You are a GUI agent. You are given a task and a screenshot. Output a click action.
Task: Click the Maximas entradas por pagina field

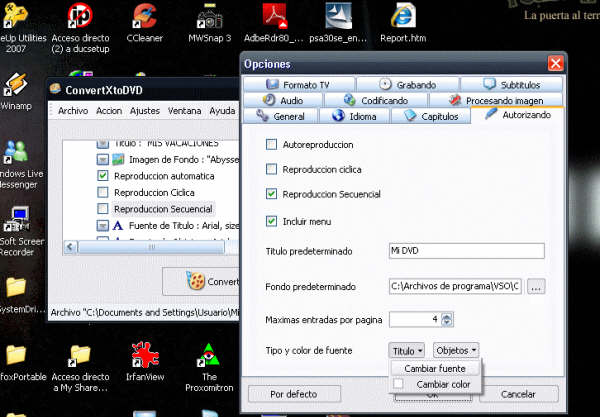click(x=415, y=319)
